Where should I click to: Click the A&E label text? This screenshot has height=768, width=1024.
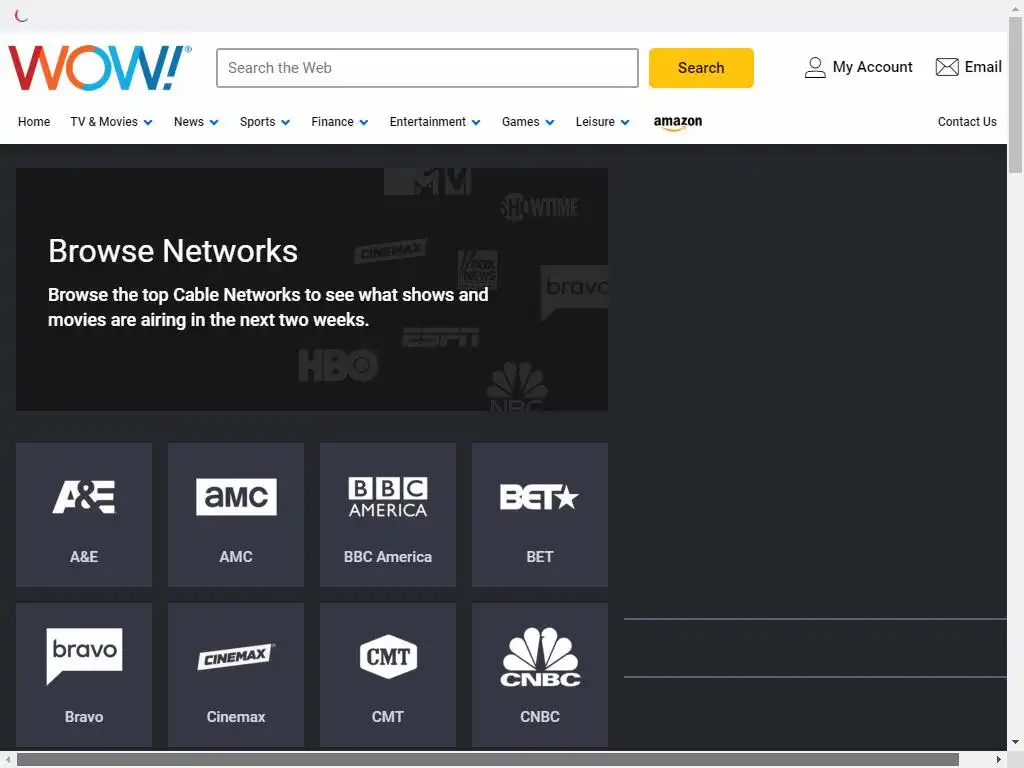84,557
